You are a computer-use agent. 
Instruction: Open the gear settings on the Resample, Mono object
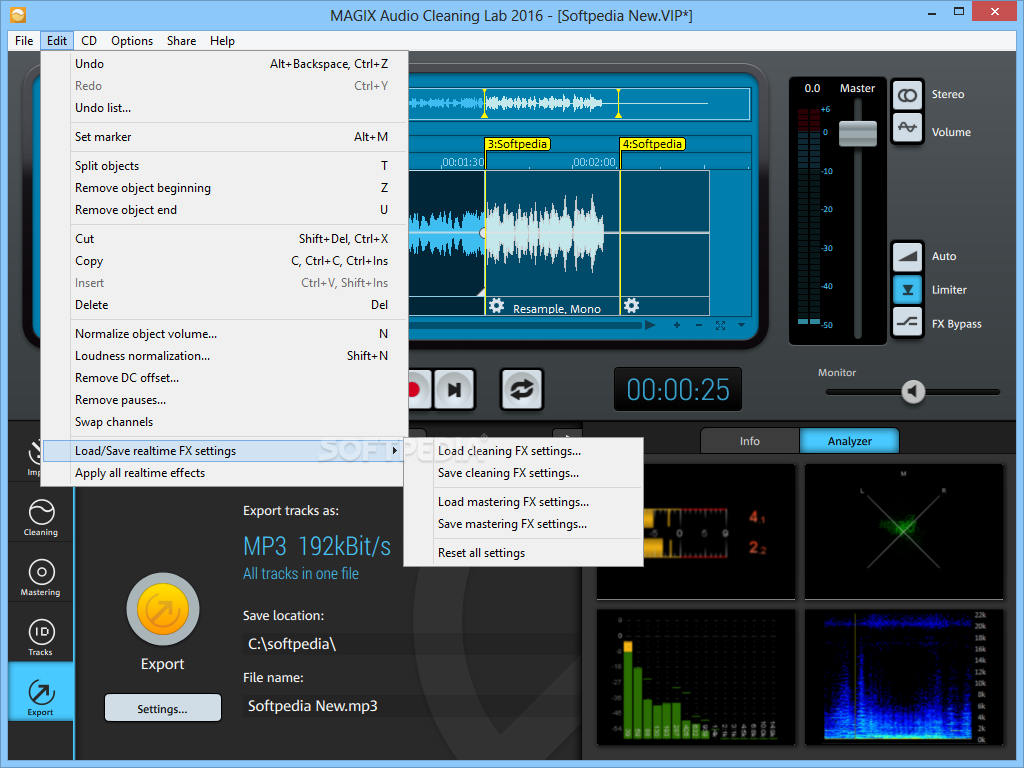point(496,306)
